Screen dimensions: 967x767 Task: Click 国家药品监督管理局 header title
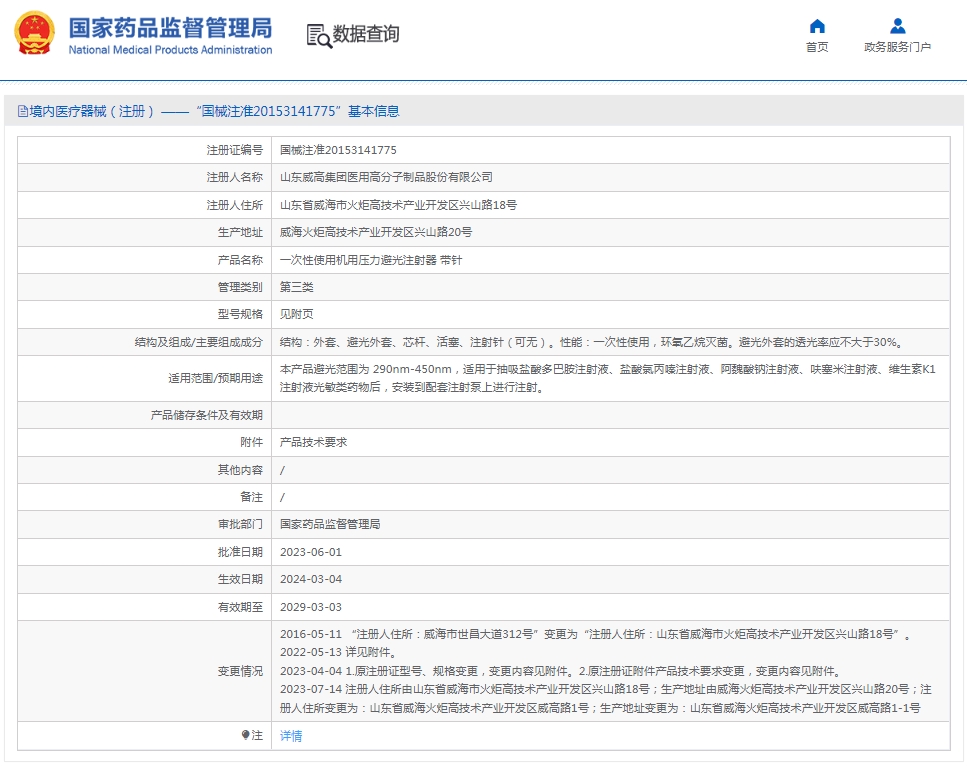(x=170, y=28)
